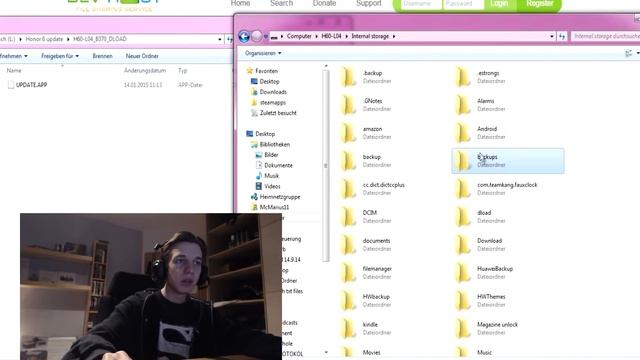Select Zuletzt besucht in the navigation pane

point(278,113)
